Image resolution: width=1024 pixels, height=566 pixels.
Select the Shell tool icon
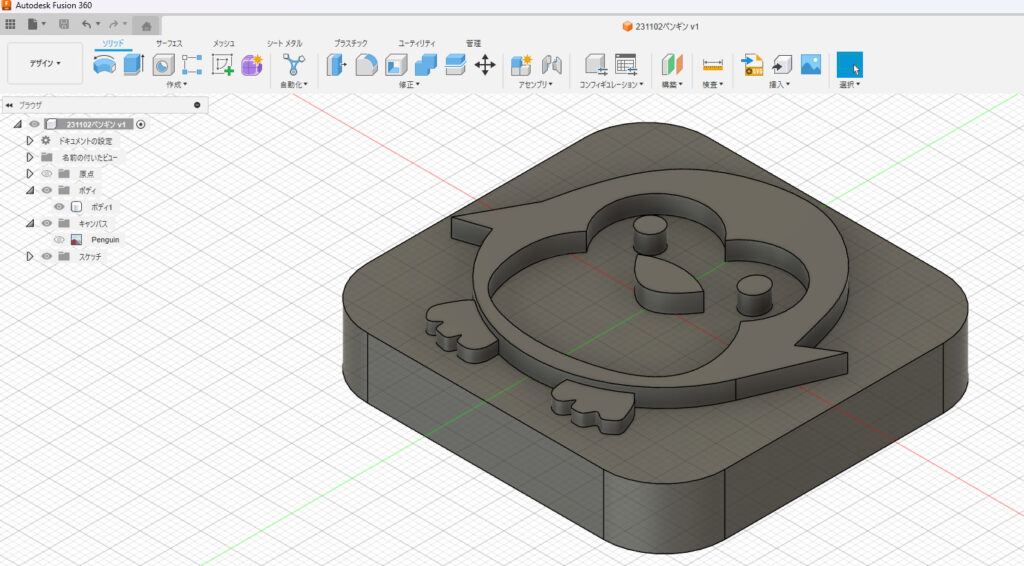tap(396, 65)
